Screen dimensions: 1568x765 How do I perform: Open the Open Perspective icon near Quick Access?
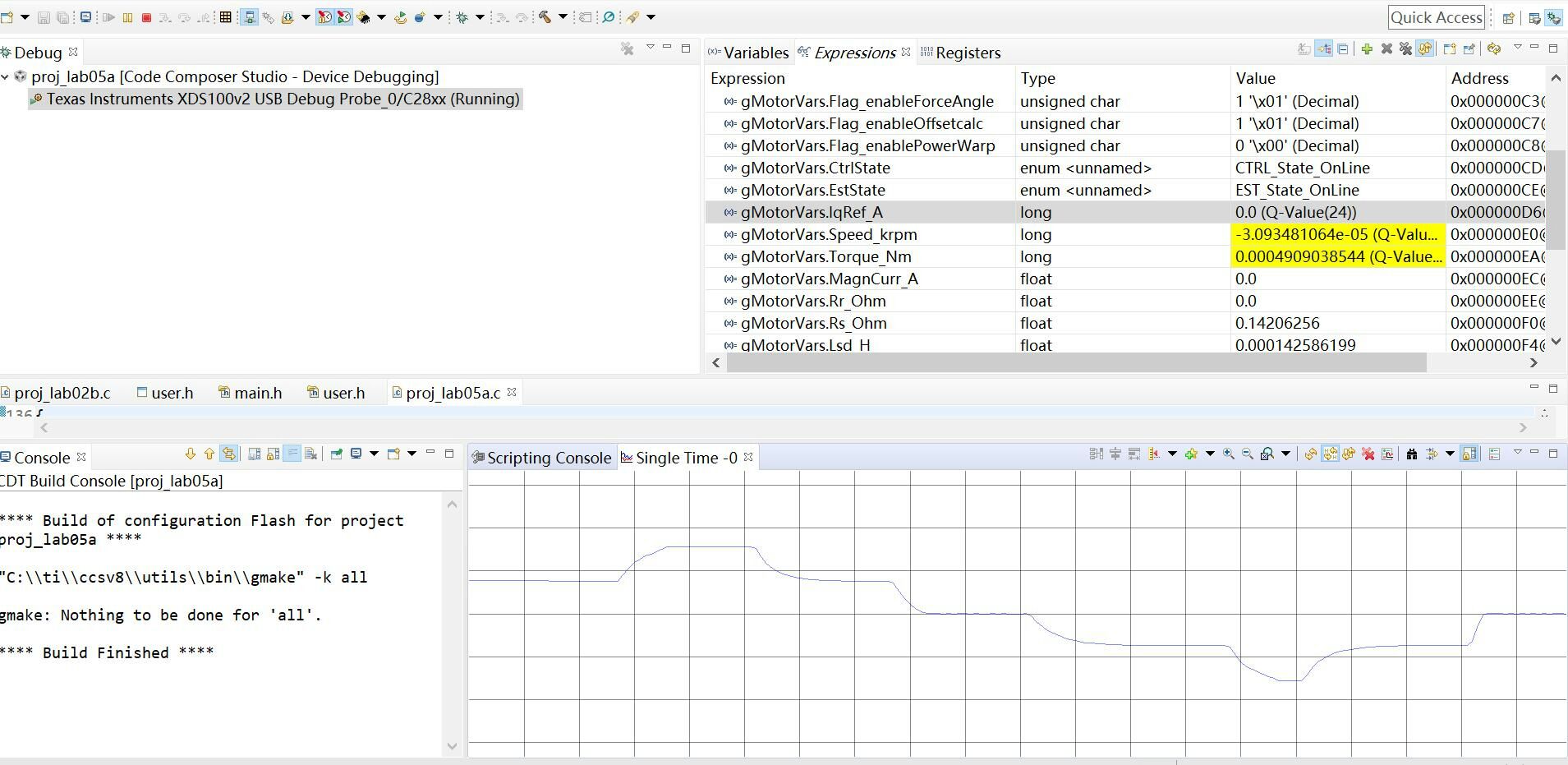pyautogui.click(x=1509, y=17)
